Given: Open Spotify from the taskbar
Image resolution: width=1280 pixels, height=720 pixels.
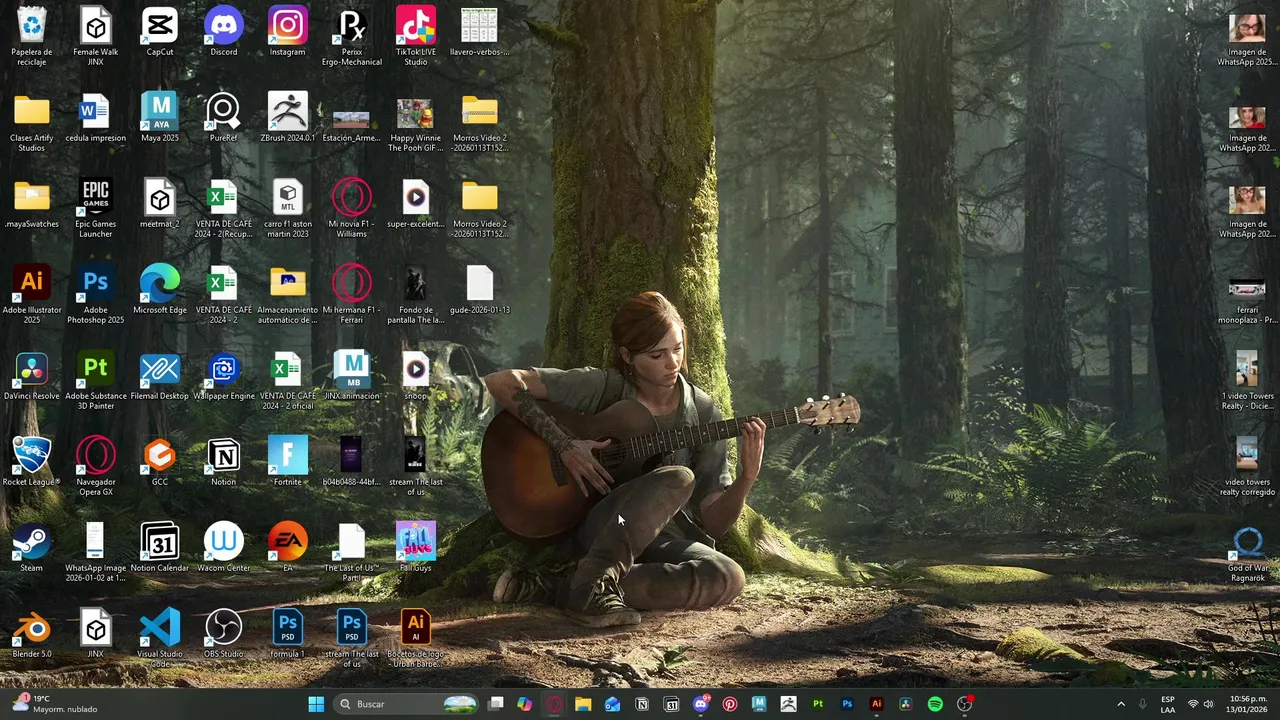Looking at the screenshot, I should [x=935, y=704].
